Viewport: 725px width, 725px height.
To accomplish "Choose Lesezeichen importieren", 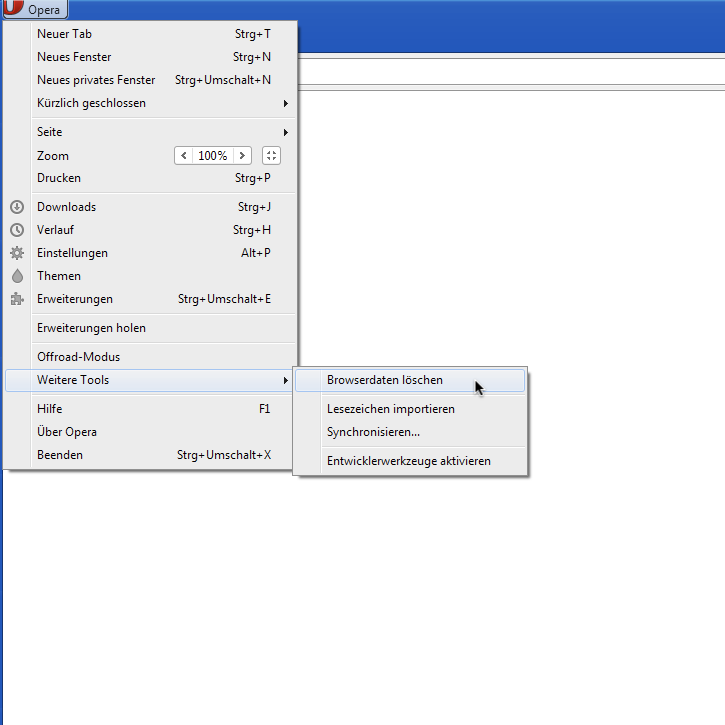I will click(410, 409).
